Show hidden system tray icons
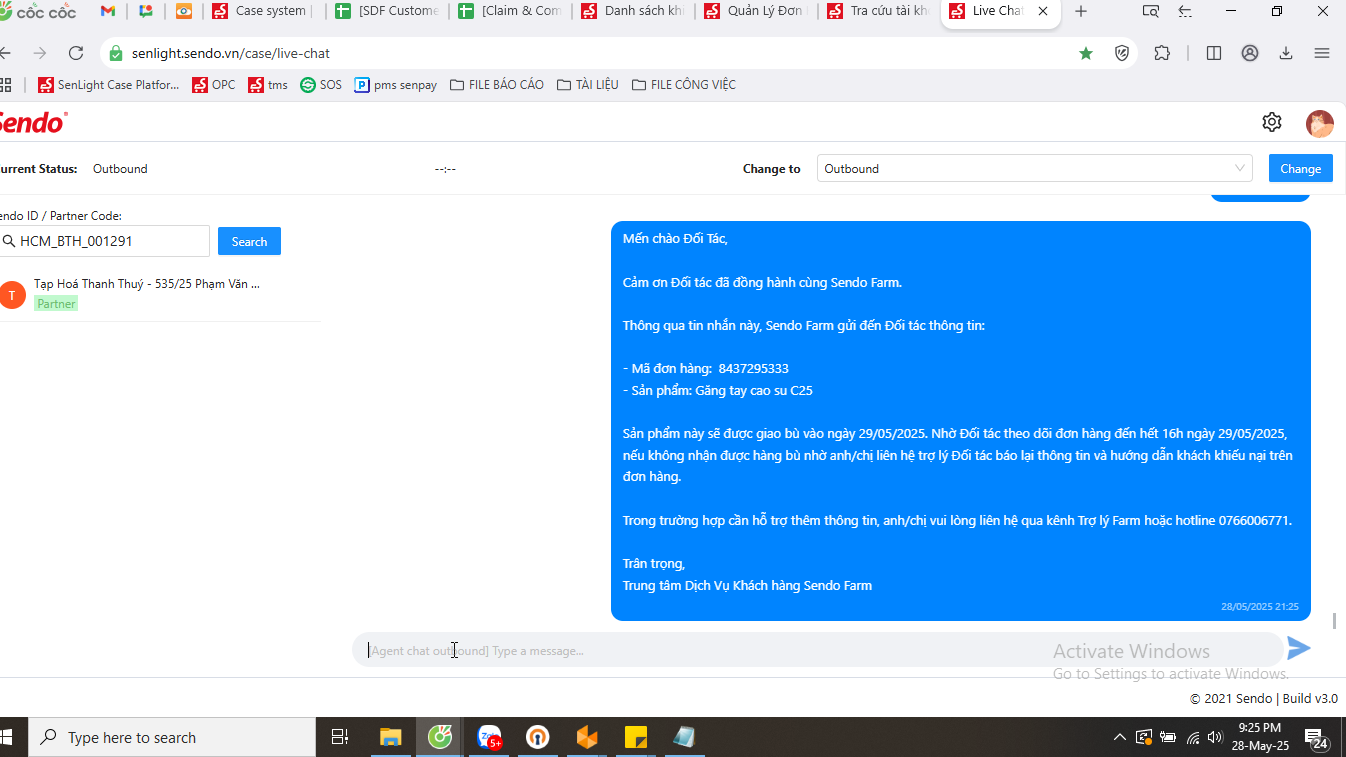Image resolution: width=1346 pixels, height=757 pixels. tap(1120, 738)
